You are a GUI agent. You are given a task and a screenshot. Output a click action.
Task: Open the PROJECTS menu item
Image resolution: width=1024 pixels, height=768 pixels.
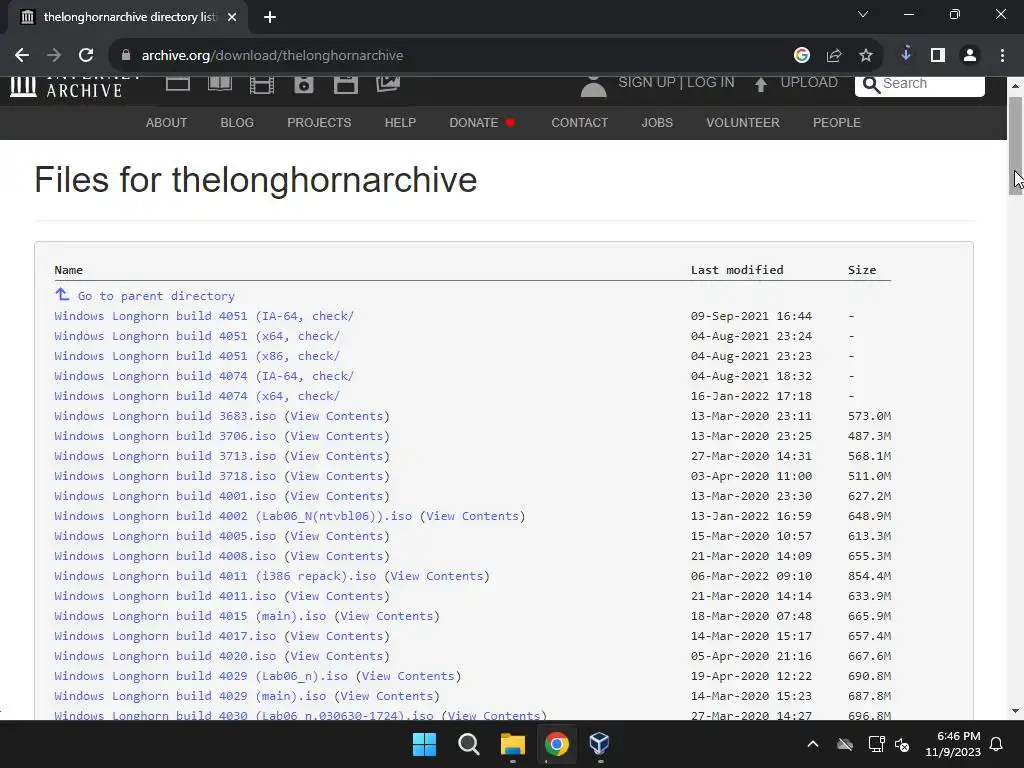tap(319, 123)
